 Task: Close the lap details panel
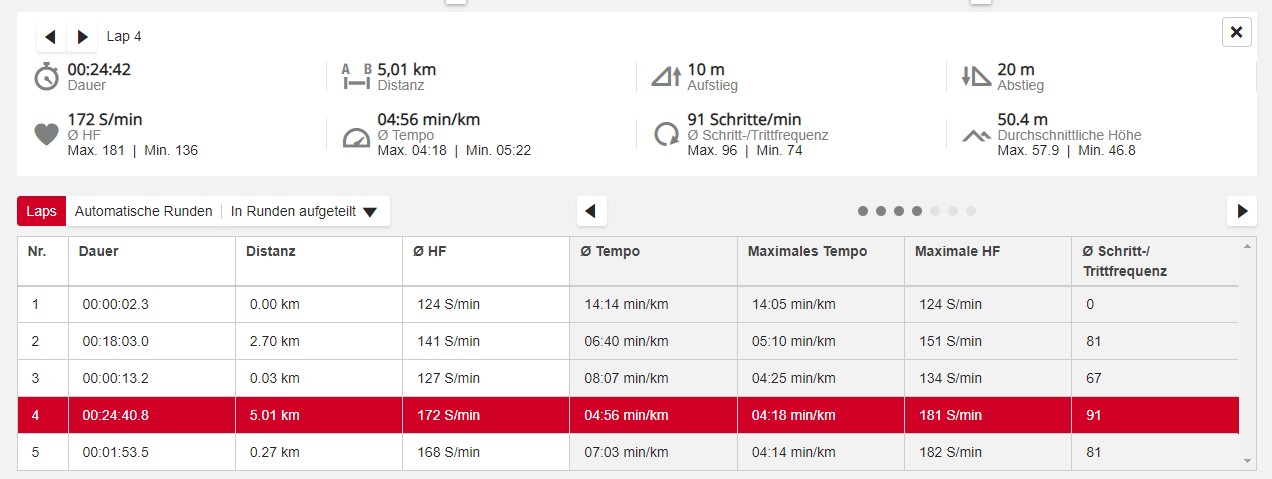click(x=1236, y=33)
